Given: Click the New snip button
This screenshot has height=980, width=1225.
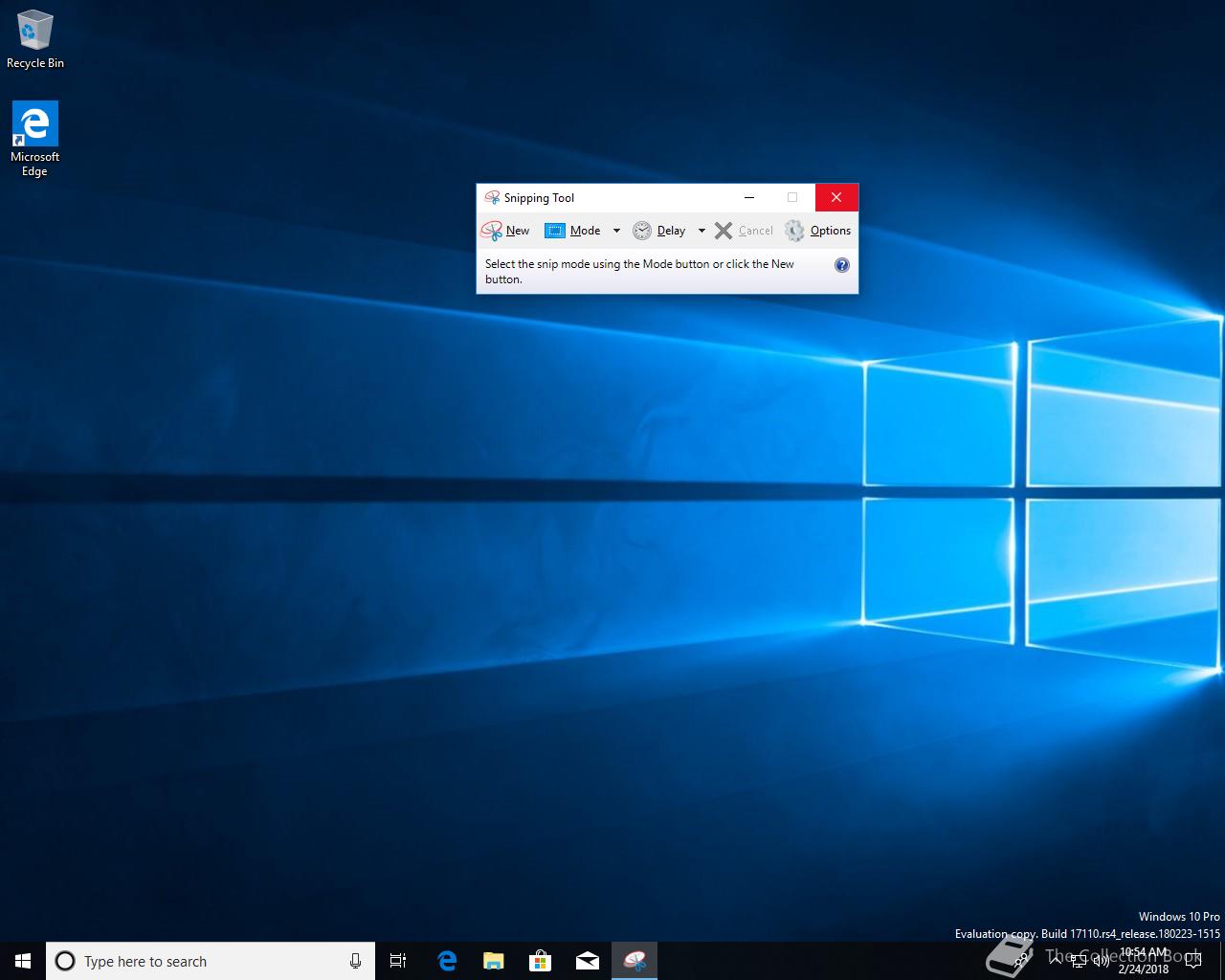Looking at the screenshot, I should 505,231.
